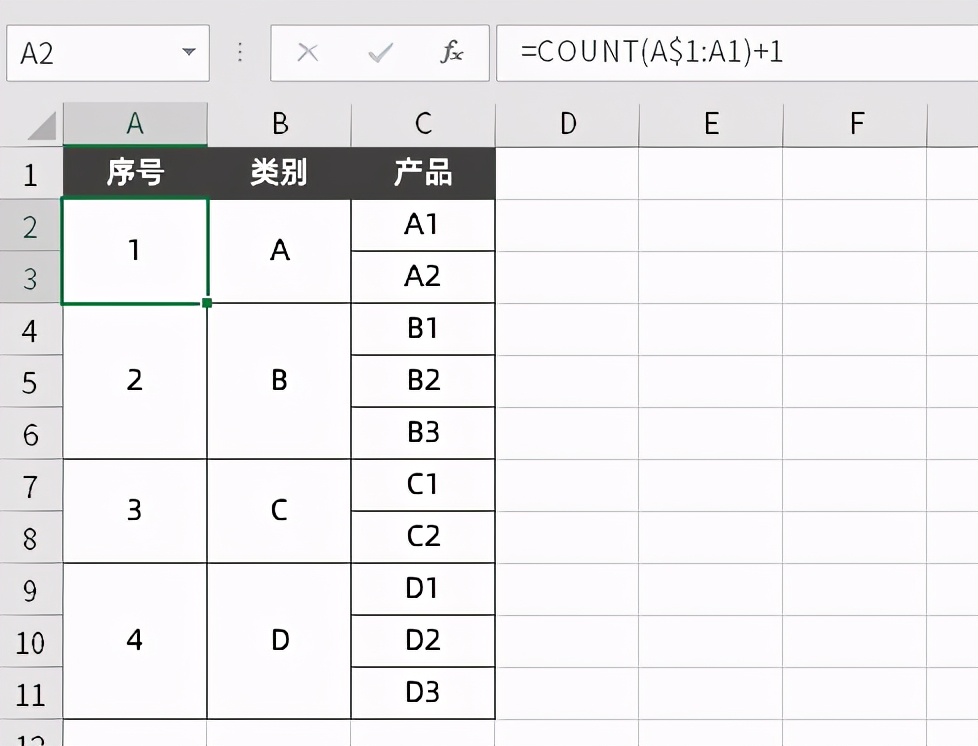Select column E header
Screen dimensions: 978x746
coord(711,124)
